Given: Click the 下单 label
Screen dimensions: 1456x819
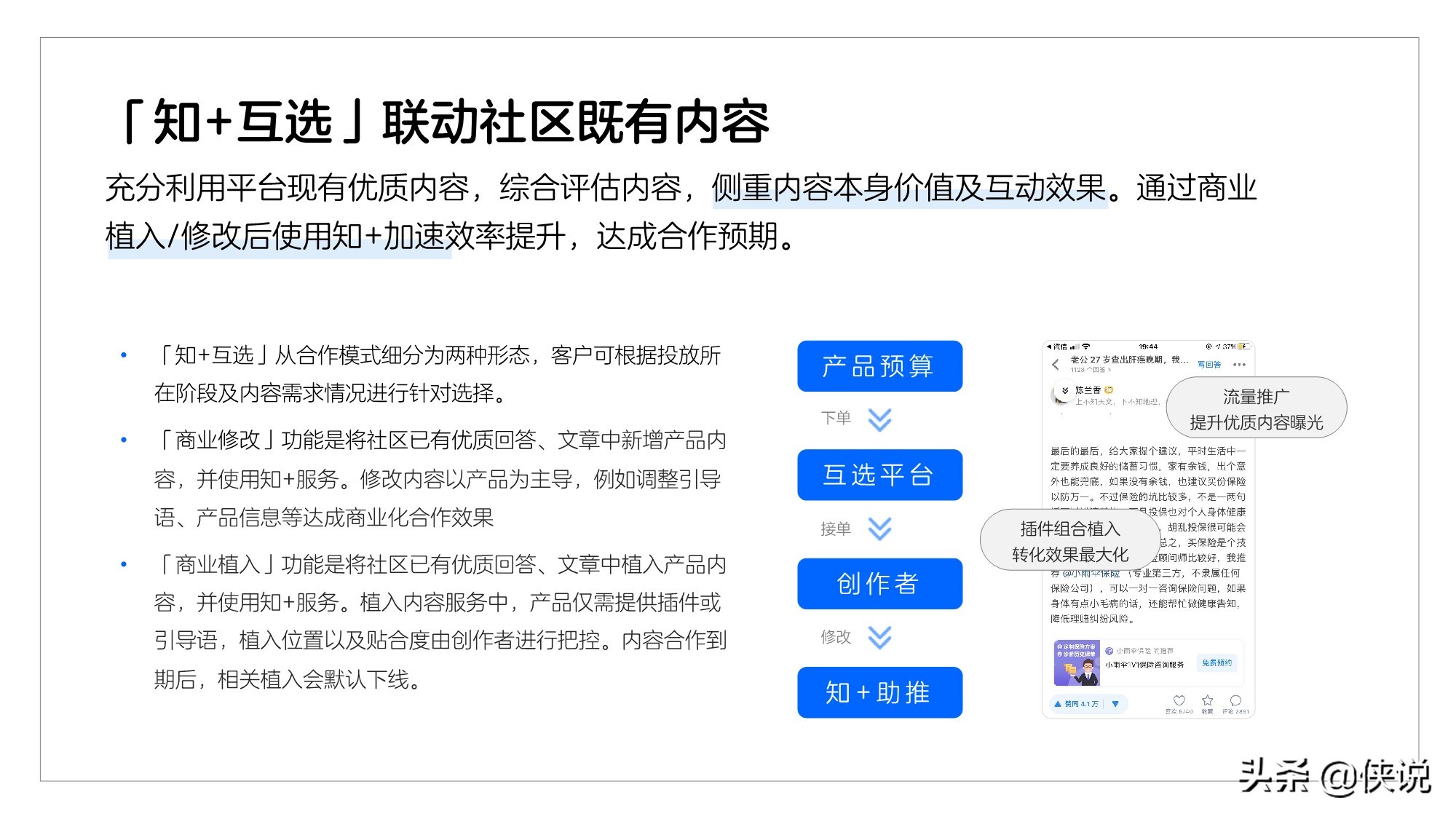Looking at the screenshot, I should 835,419.
